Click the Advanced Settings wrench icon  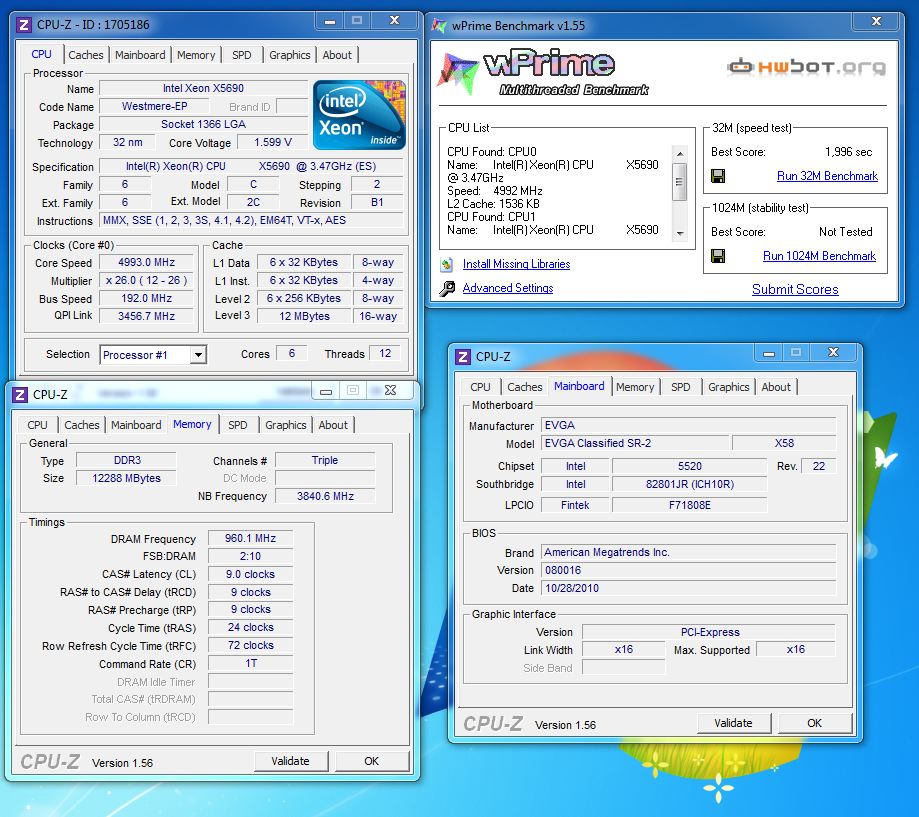click(x=447, y=288)
